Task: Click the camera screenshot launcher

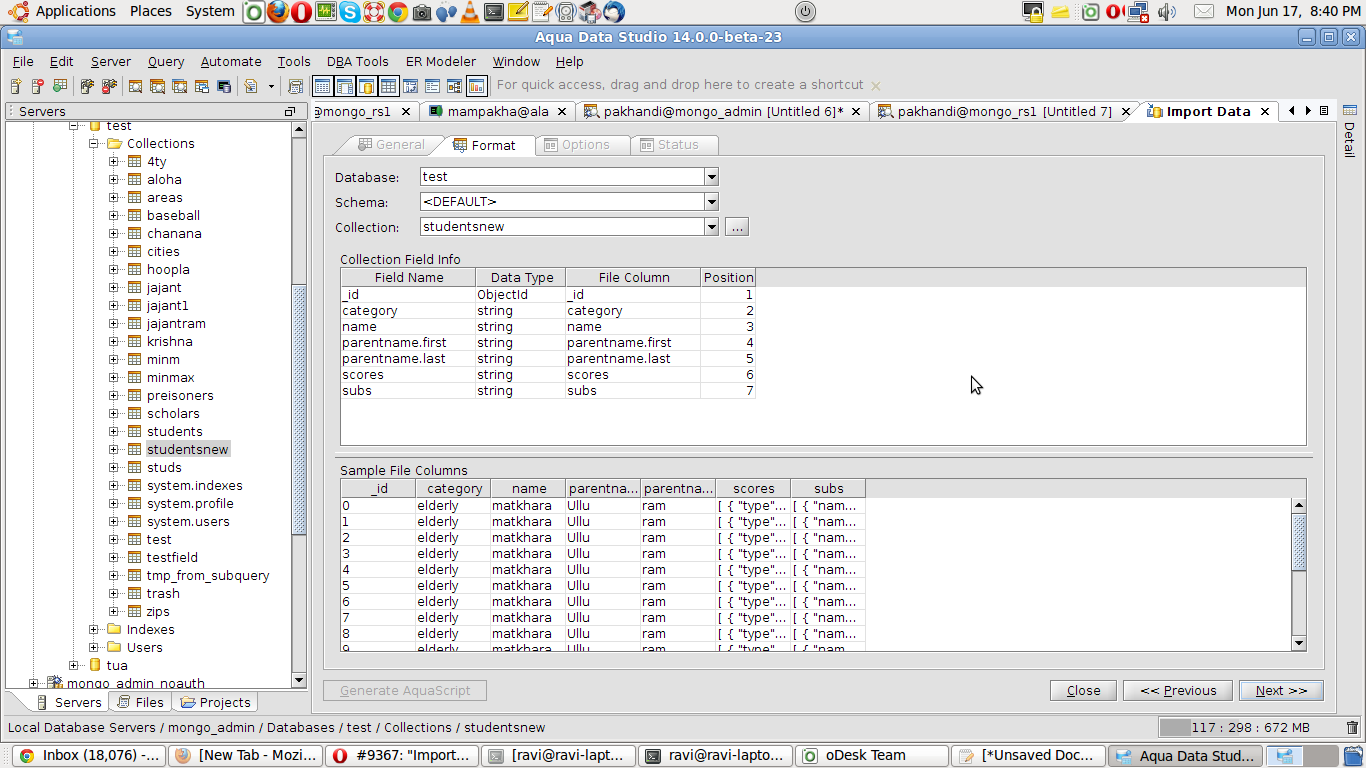Action: coord(422,12)
